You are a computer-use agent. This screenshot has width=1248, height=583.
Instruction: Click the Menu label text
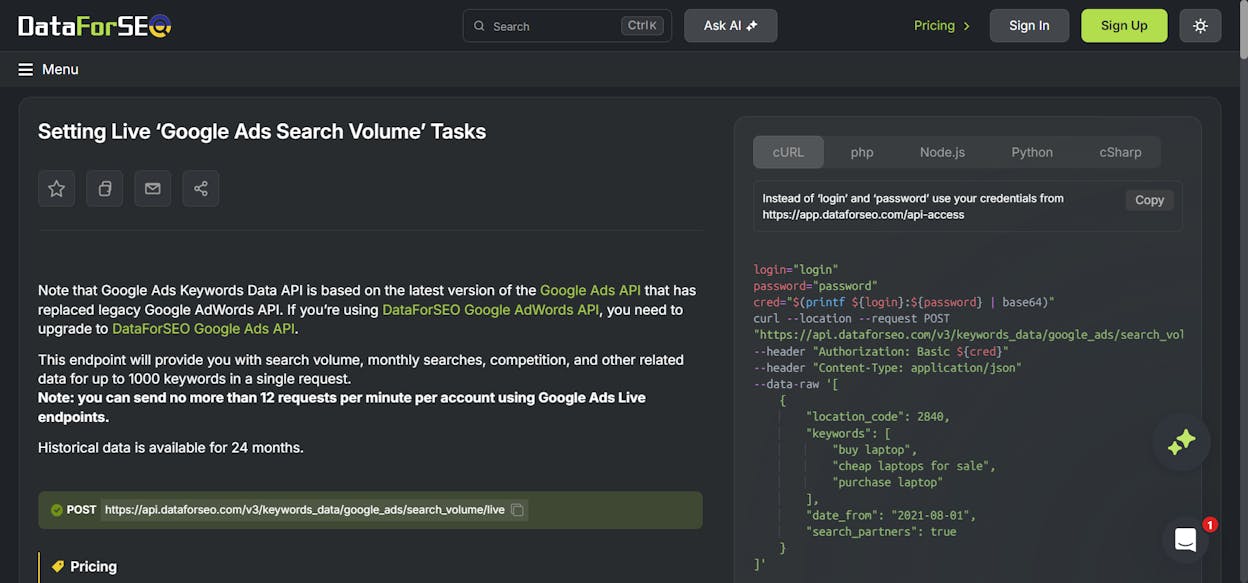pyautogui.click(x=60, y=69)
